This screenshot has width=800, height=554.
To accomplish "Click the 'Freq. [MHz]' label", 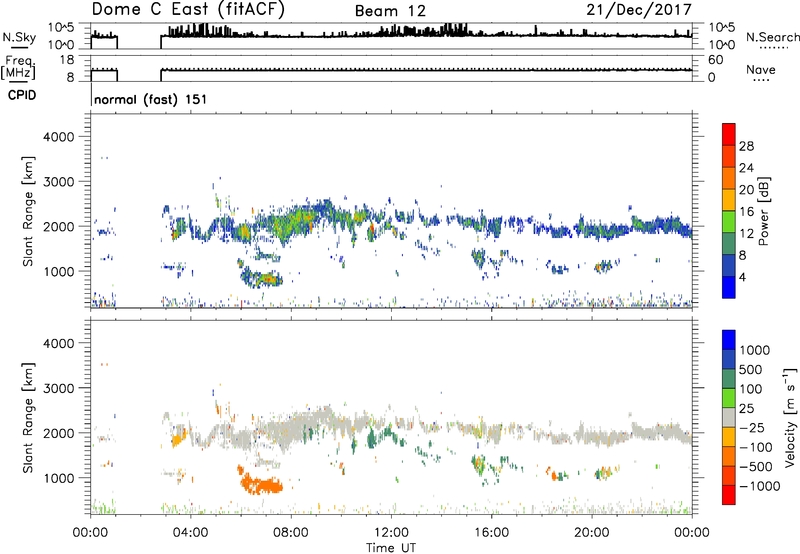I will click(x=19, y=68).
